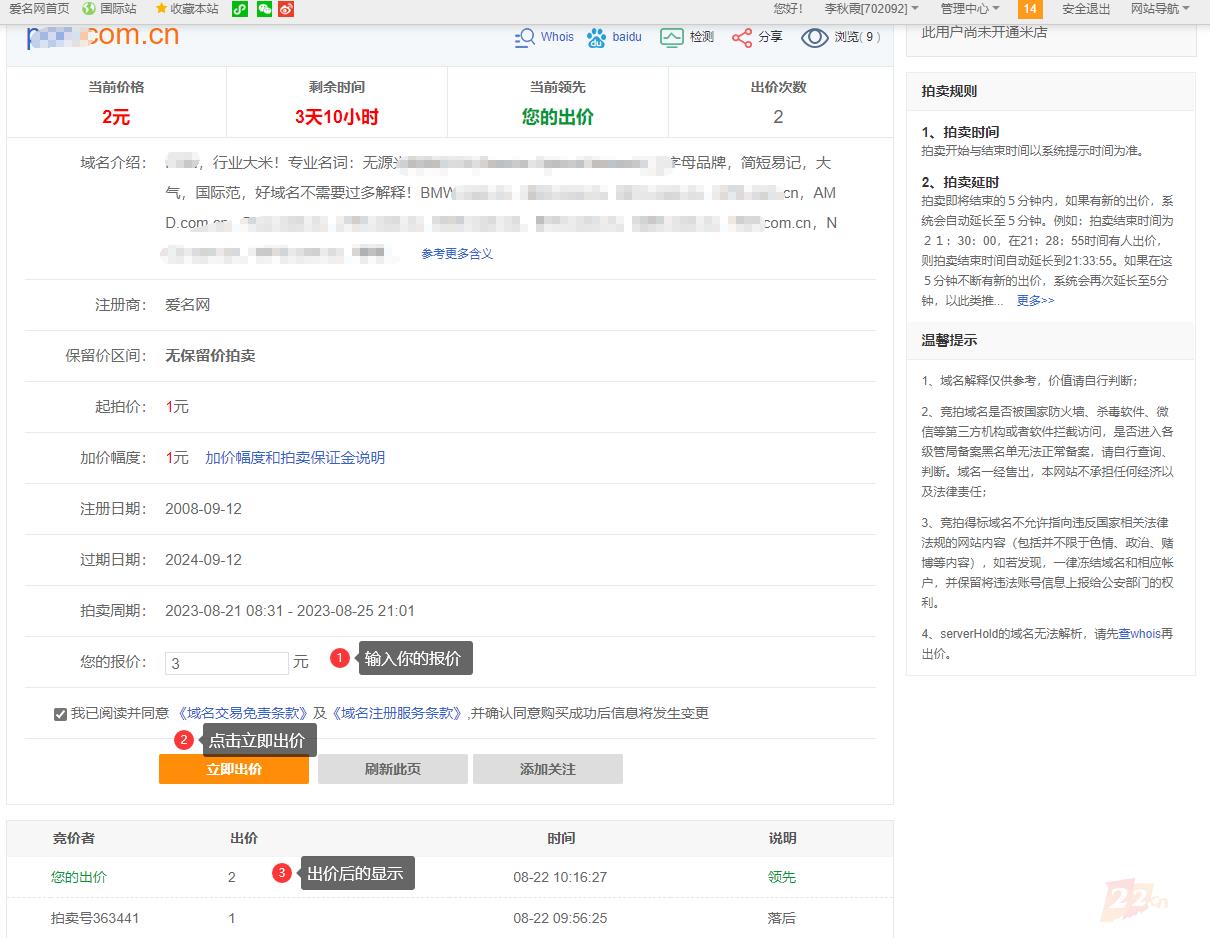Click the Whois lookup icon
The height and width of the screenshot is (938, 1210).
[524, 38]
